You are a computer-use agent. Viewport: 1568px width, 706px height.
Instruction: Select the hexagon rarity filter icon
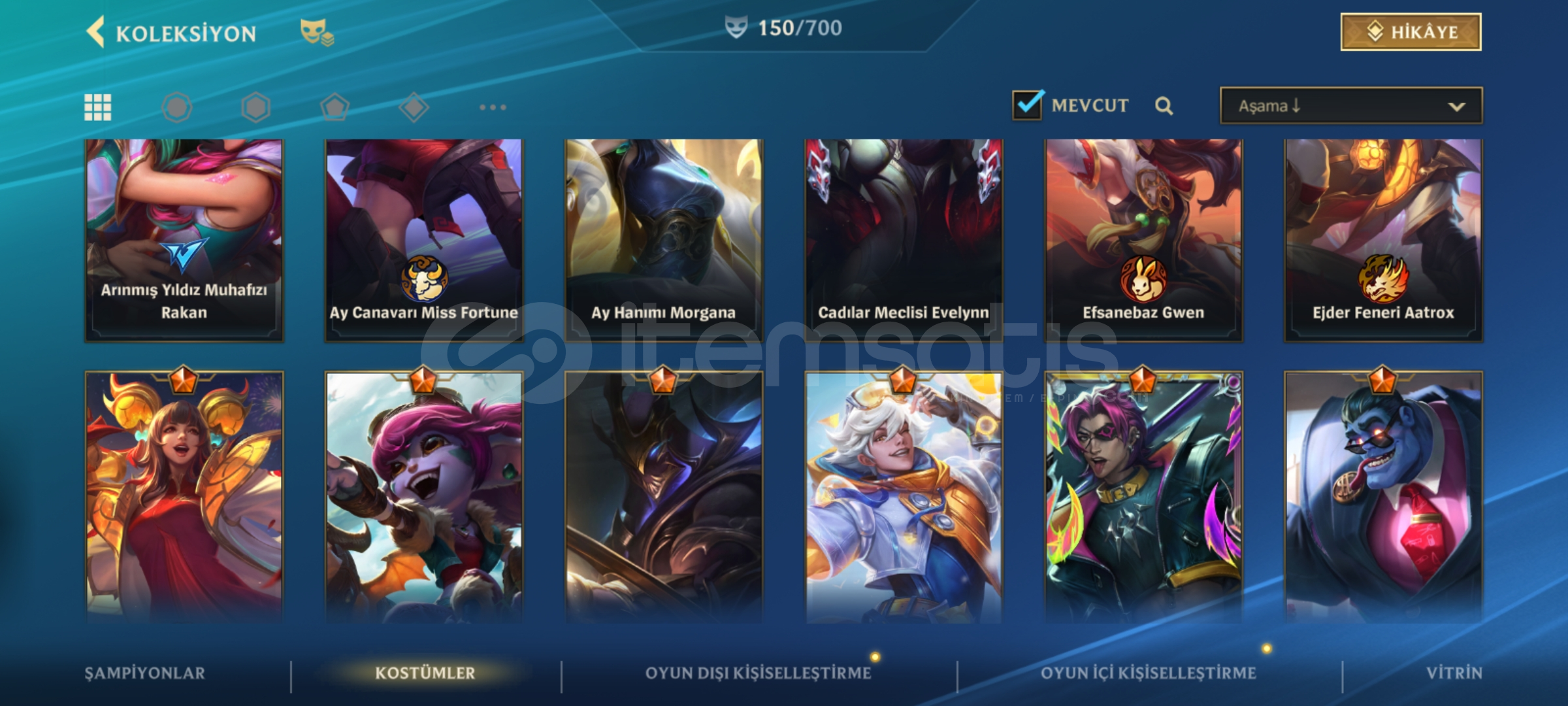255,107
